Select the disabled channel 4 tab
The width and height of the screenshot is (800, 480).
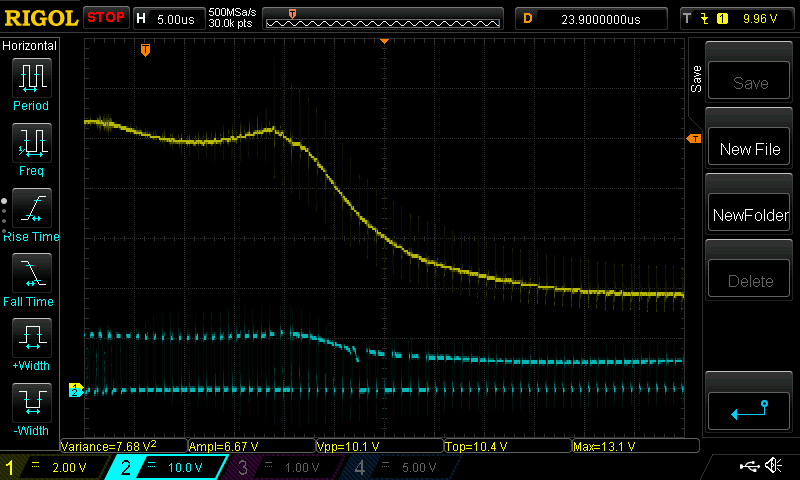point(401,467)
